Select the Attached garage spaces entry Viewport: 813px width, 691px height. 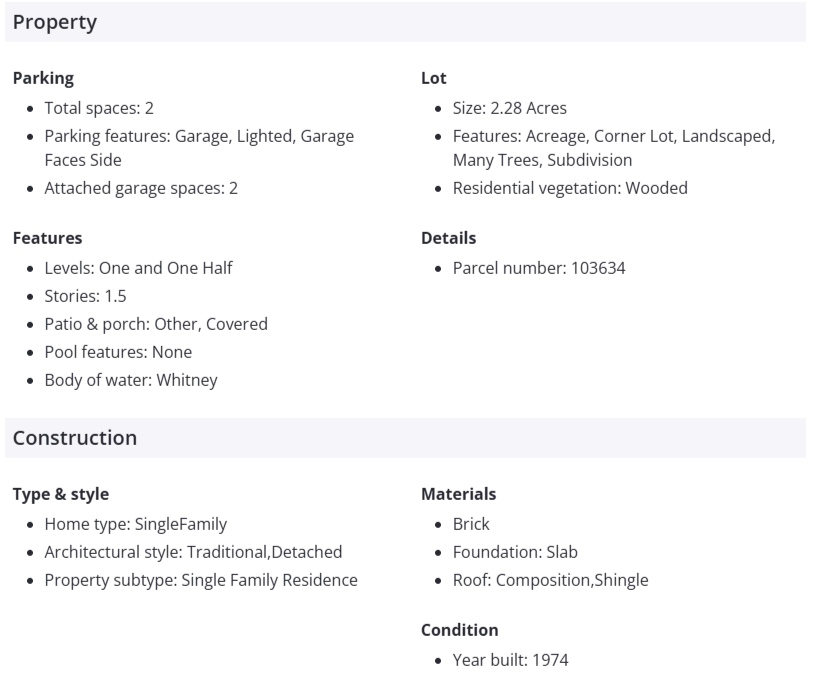(141, 188)
